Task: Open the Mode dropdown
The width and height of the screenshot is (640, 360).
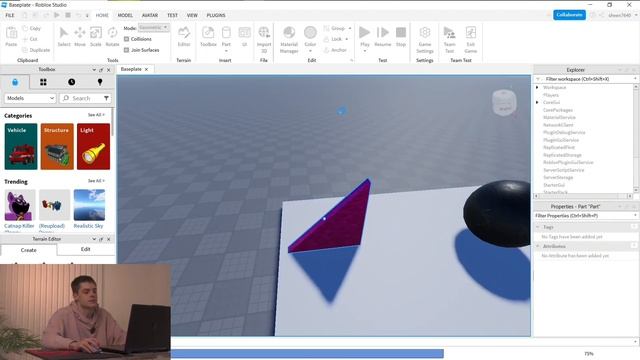Action: click(154, 28)
